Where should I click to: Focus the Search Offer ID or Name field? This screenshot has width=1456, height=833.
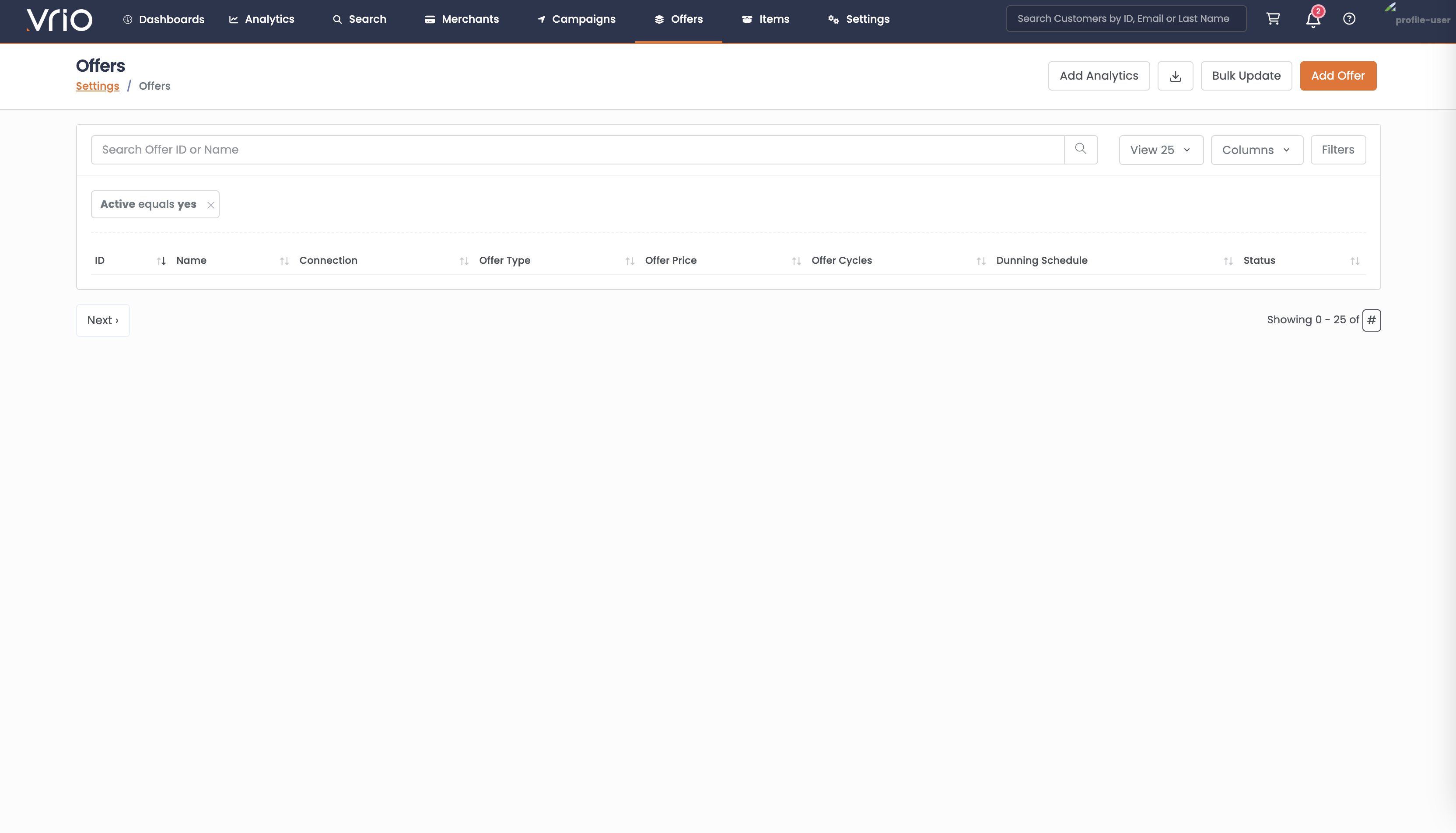[x=577, y=150]
